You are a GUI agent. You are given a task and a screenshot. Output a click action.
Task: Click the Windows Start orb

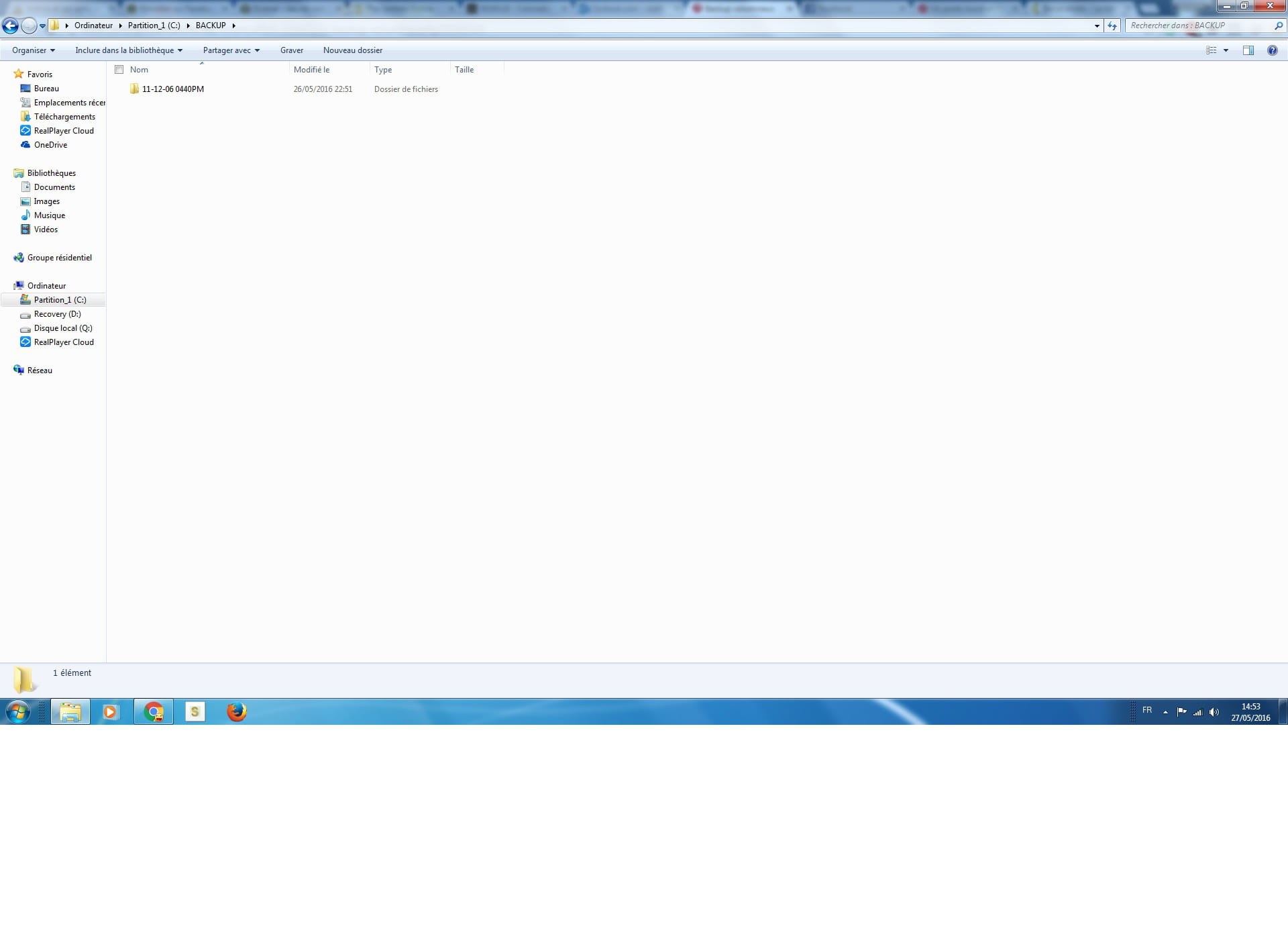pos(18,711)
